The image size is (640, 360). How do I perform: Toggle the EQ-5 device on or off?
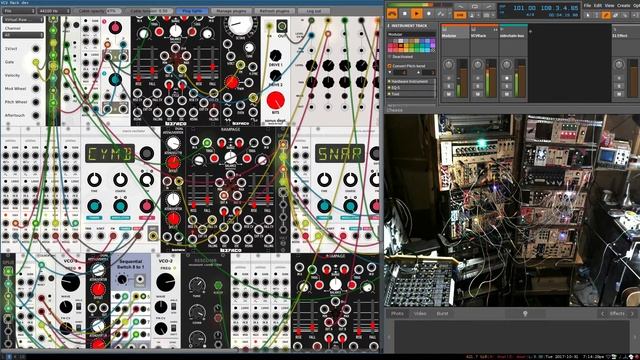(x=389, y=87)
